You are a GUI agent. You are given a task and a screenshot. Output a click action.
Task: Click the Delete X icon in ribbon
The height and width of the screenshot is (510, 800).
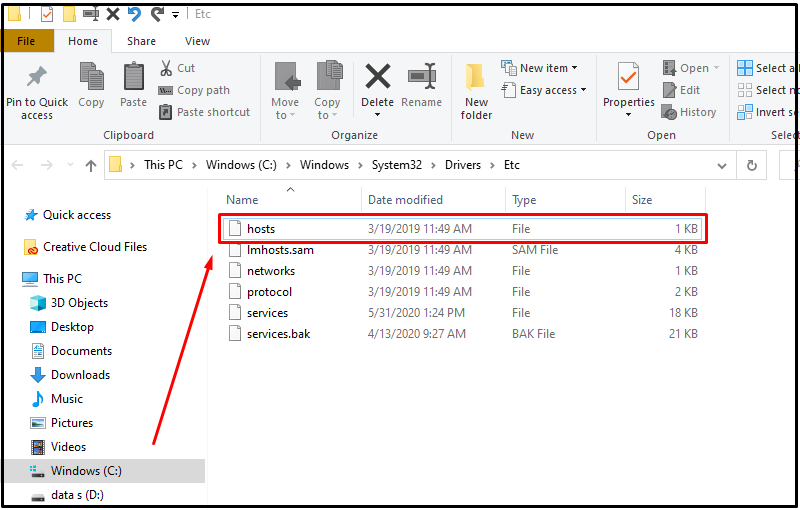pos(378,76)
